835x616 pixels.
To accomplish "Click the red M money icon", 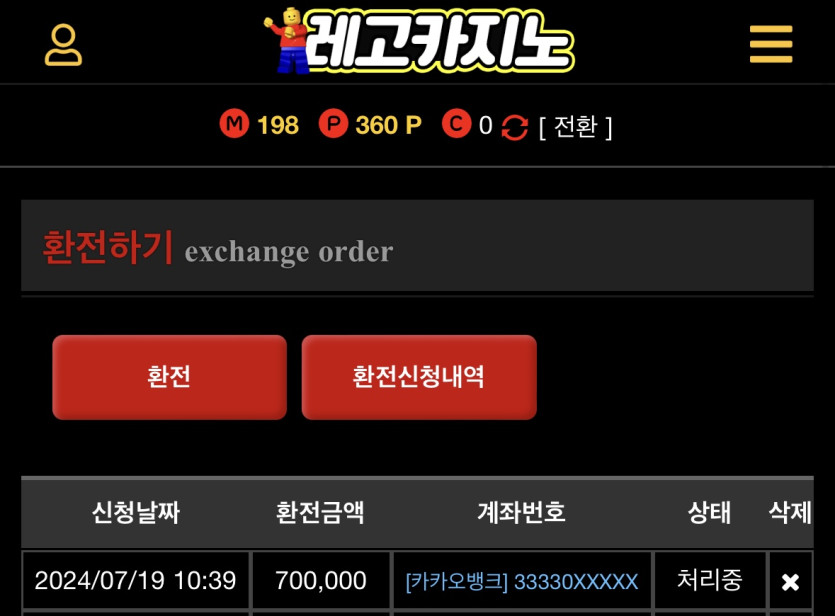I will pyautogui.click(x=234, y=124).
